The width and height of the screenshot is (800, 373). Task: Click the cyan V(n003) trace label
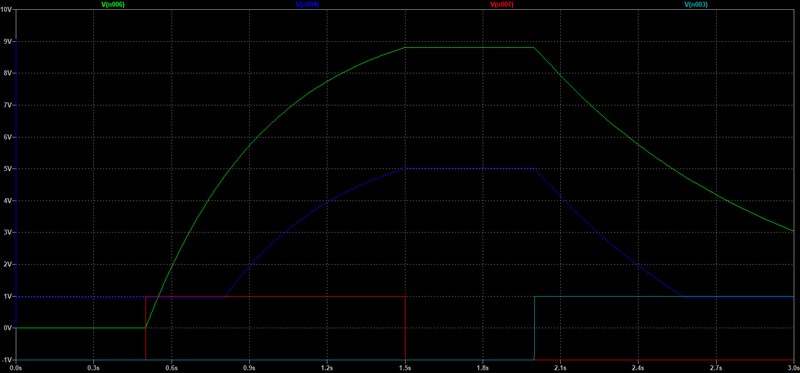(696, 4)
